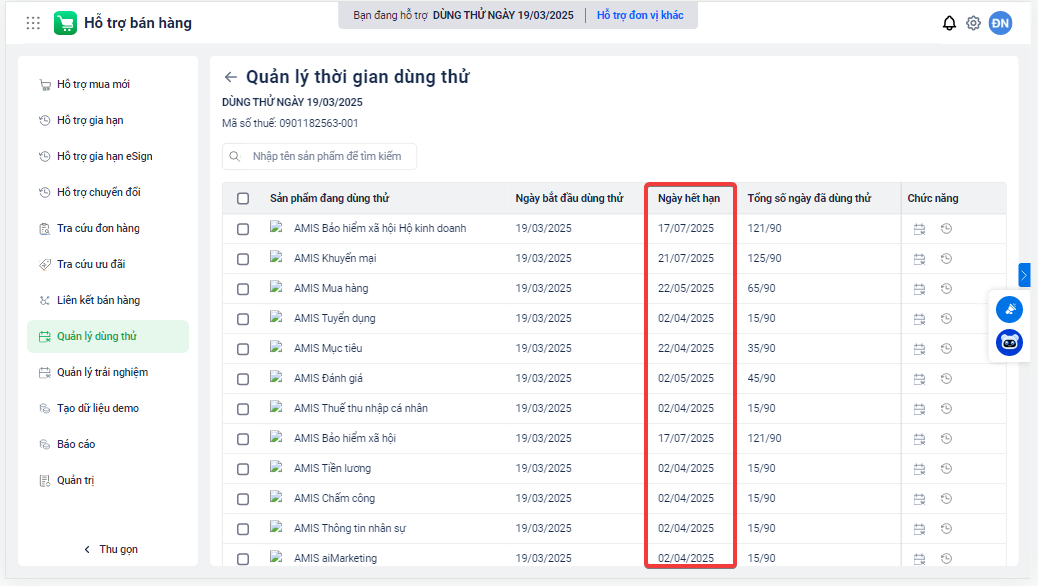1038x586 pixels.
Task: Open Tra cứu ưu đãi
Action: [x=108, y=264]
